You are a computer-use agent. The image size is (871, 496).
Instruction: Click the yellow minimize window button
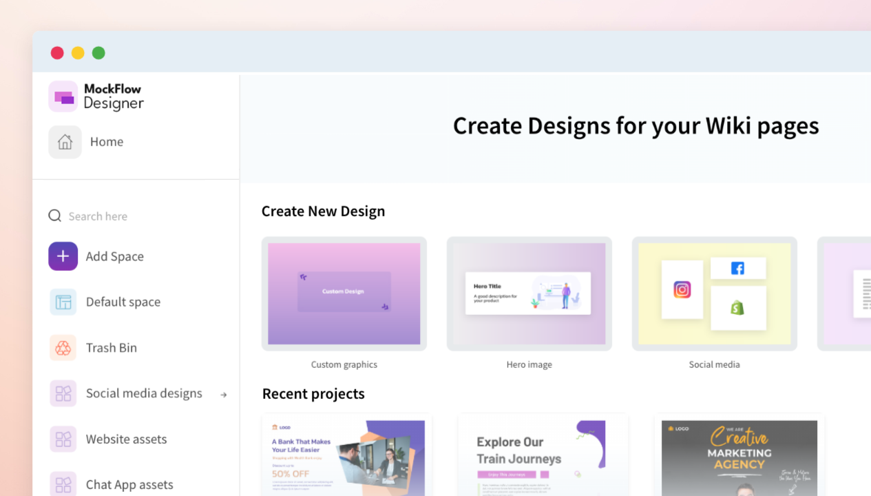(78, 53)
